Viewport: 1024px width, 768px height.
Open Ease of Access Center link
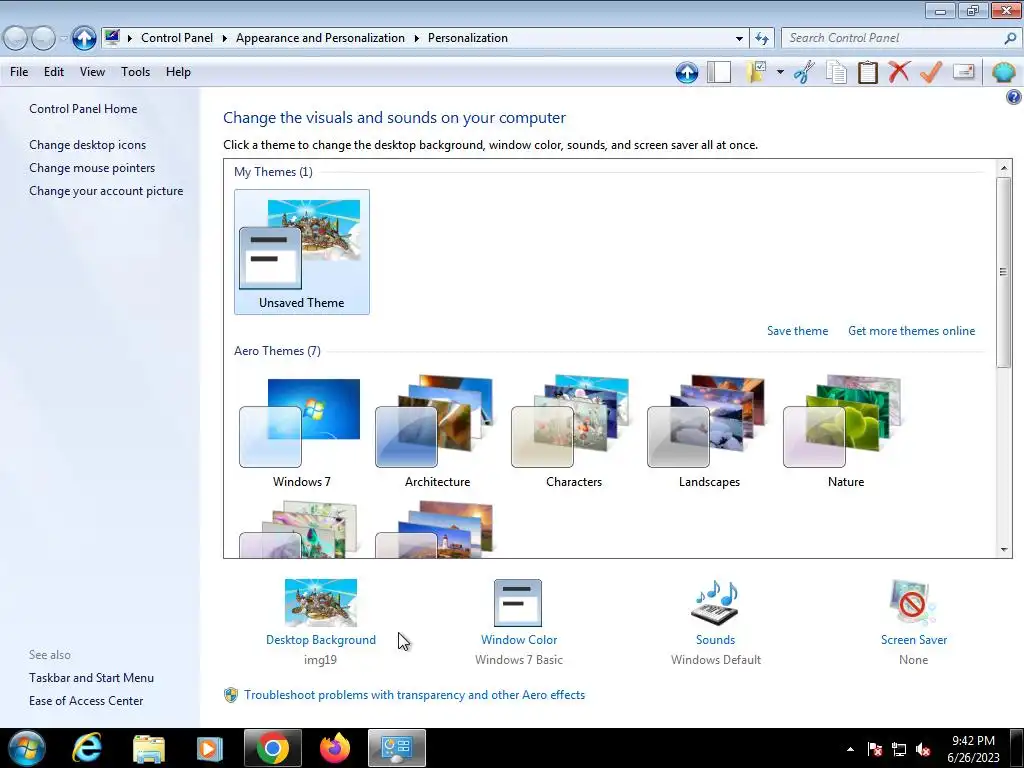point(86,701)
